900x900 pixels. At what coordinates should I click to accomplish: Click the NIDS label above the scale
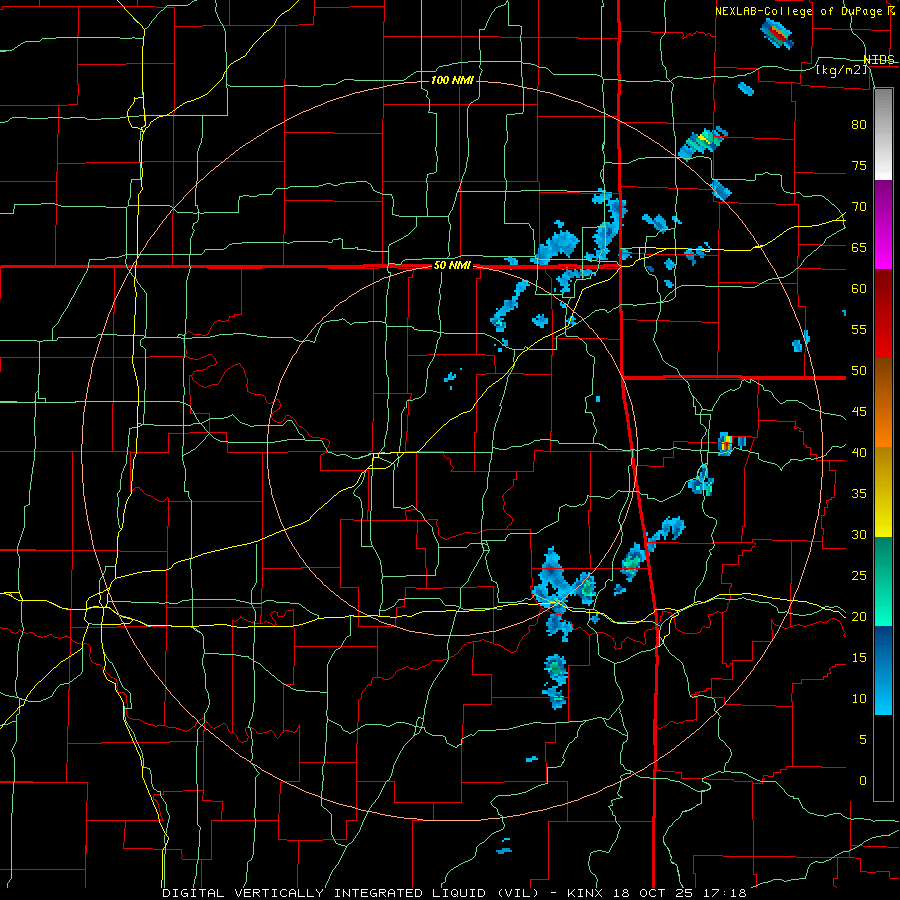[879, 60]
